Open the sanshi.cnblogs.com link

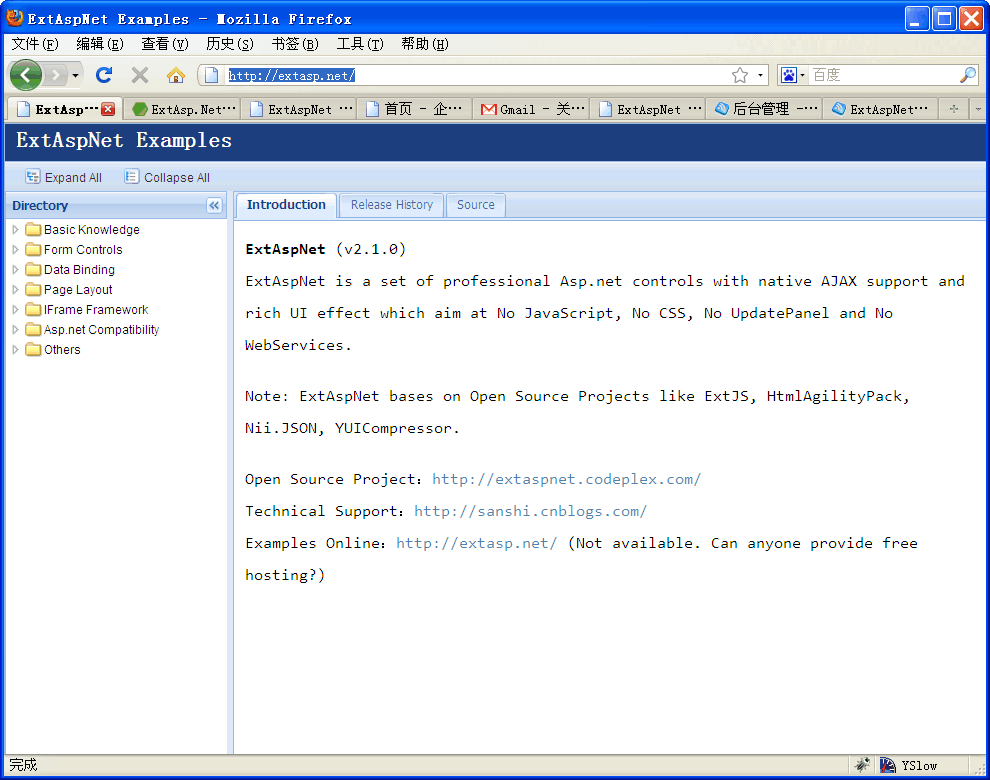coord(530,512)
